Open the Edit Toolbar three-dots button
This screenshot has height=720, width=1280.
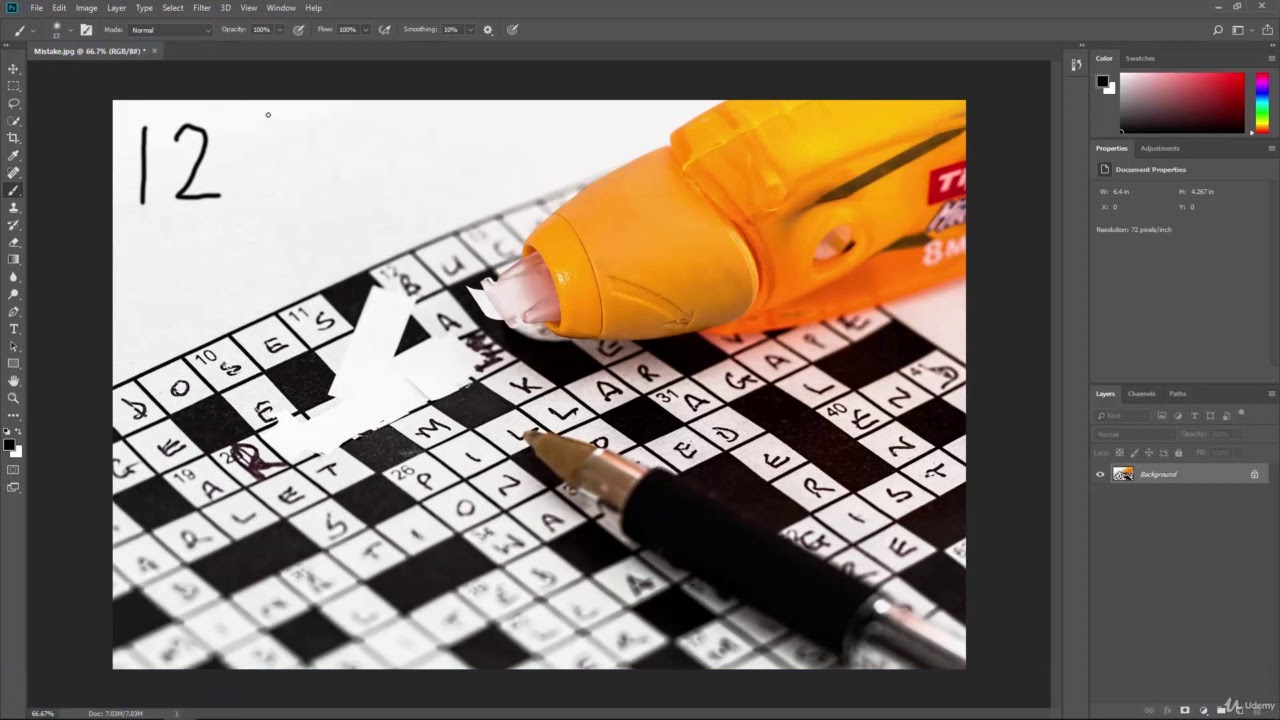[14, 415]
